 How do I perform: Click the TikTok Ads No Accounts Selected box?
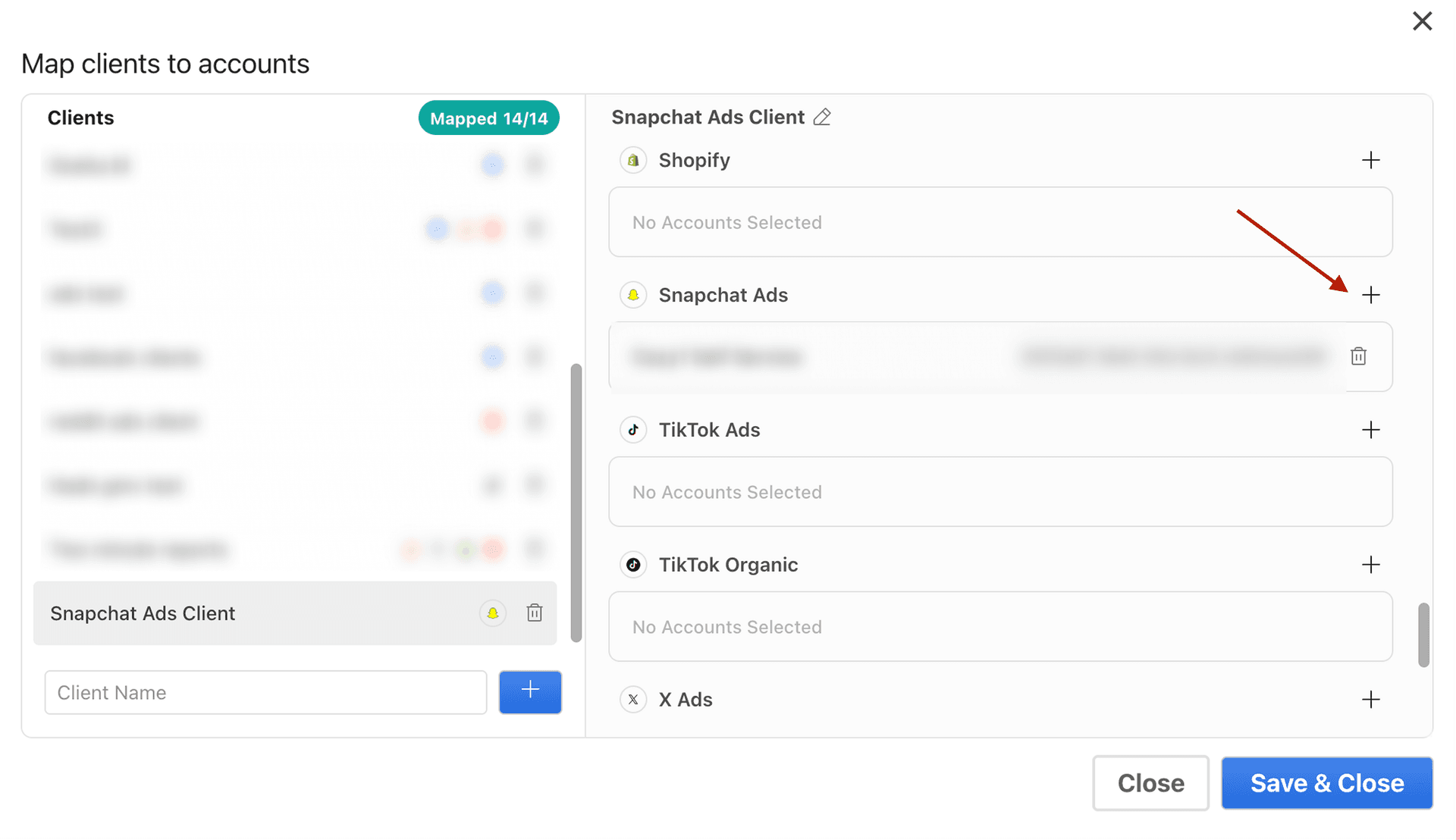click(1000, 492)
